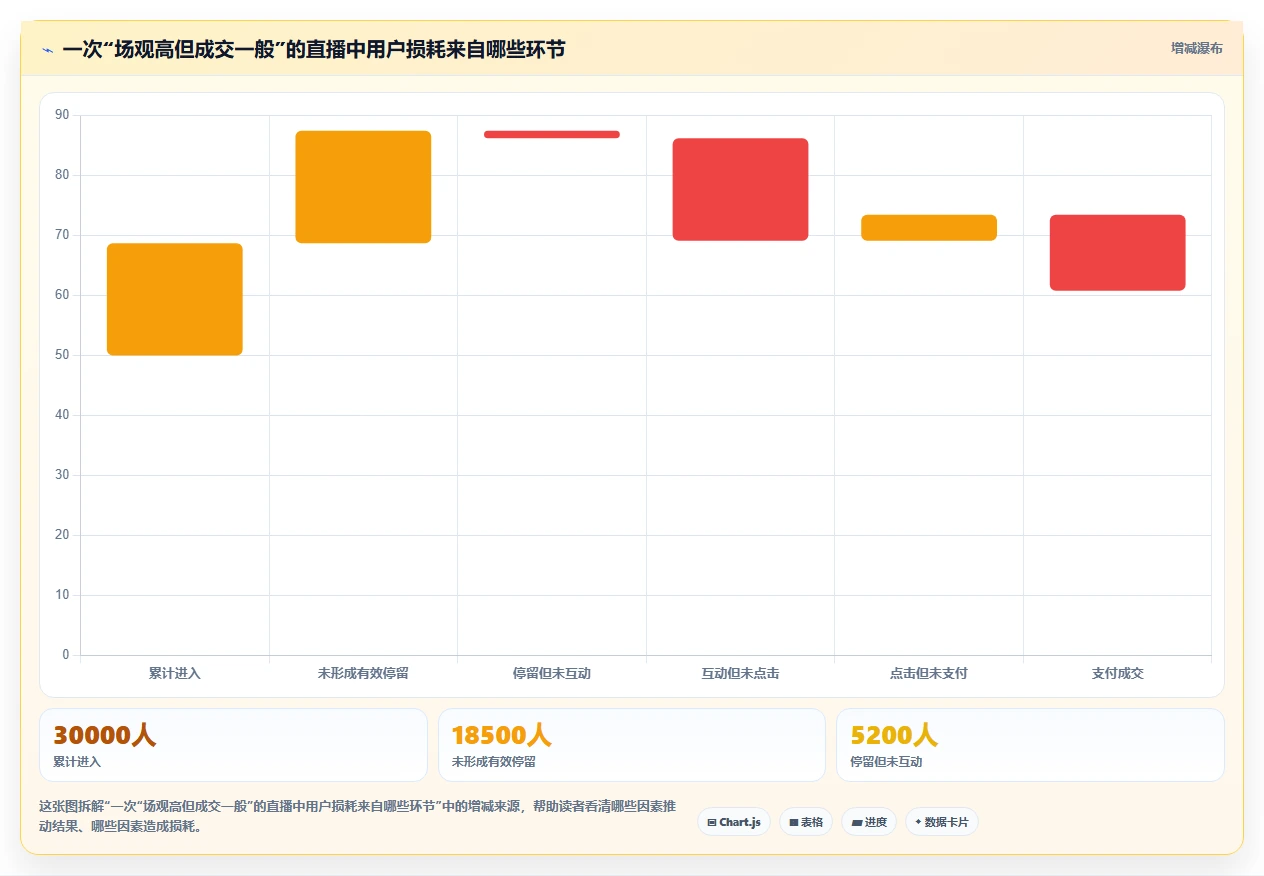
Task: Click the Chart.js tag pill
Action: point(734,822)
